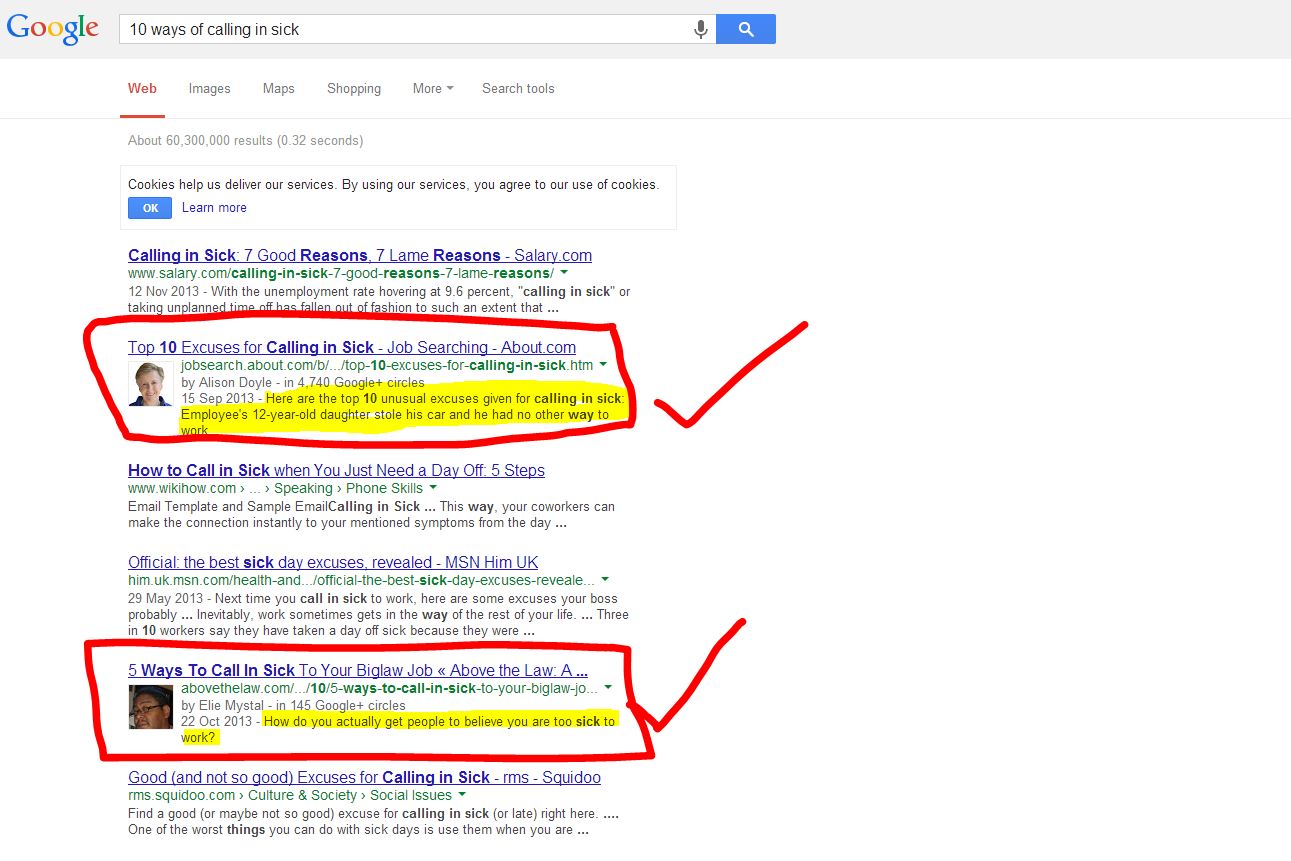
Task: Click the '29 May 2013' snippet date
Action: (x=166, y=598)
